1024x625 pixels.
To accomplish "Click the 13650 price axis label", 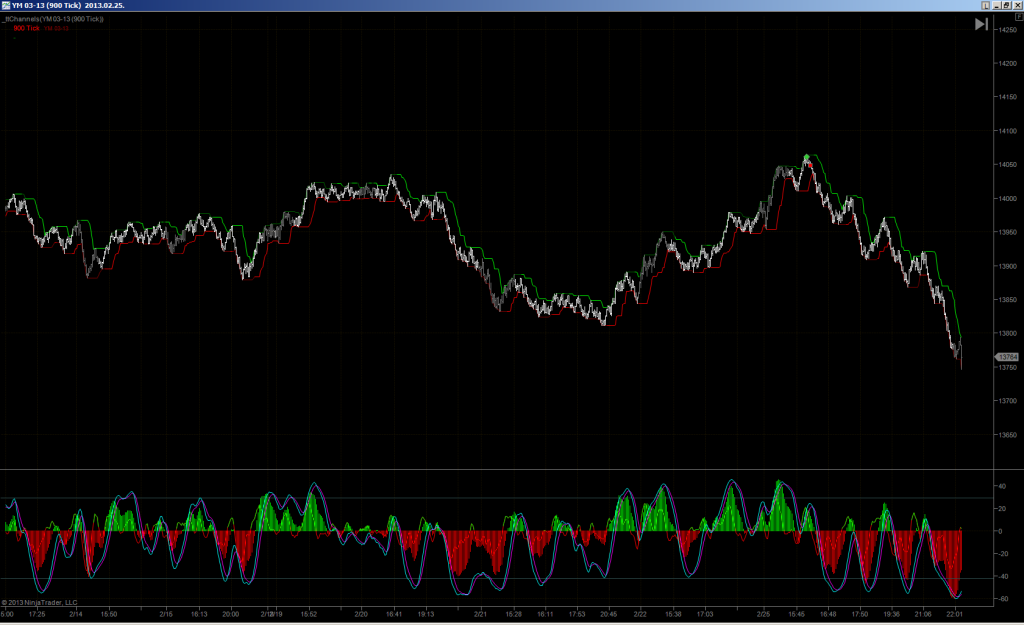I will pos(1008,434).
